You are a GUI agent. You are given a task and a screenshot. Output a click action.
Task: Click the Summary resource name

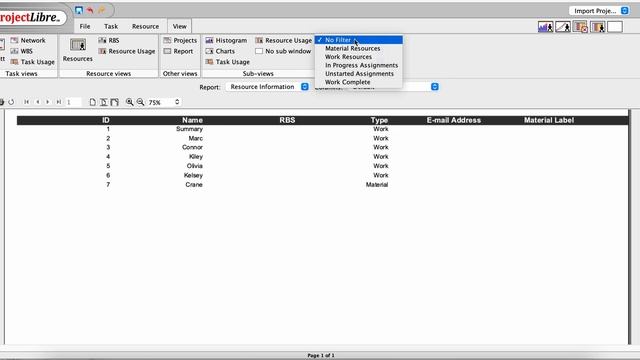pyautogui.click(x=189, y=129)
